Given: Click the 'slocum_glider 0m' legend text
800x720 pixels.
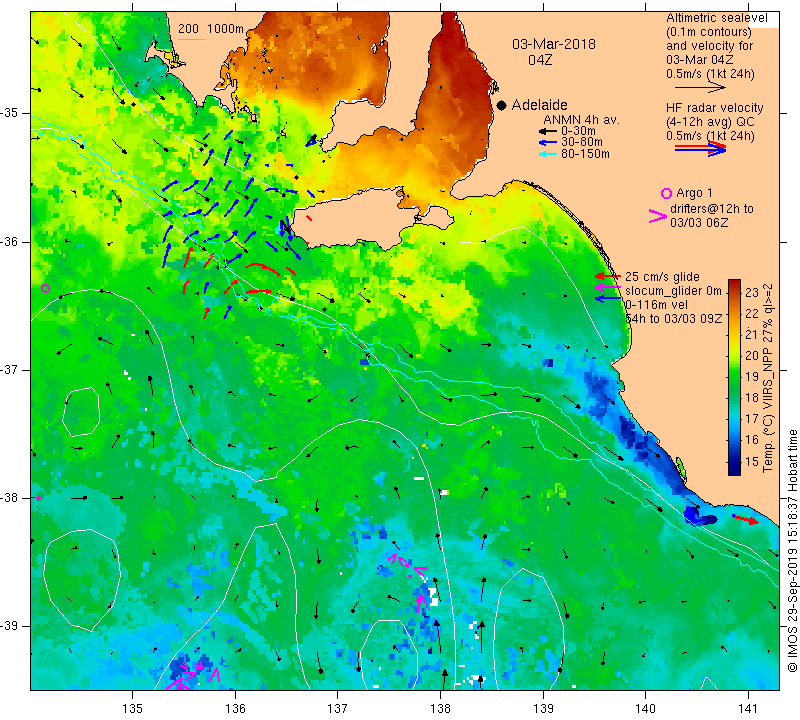Looking at the screenshot, I should coord(673,291).
